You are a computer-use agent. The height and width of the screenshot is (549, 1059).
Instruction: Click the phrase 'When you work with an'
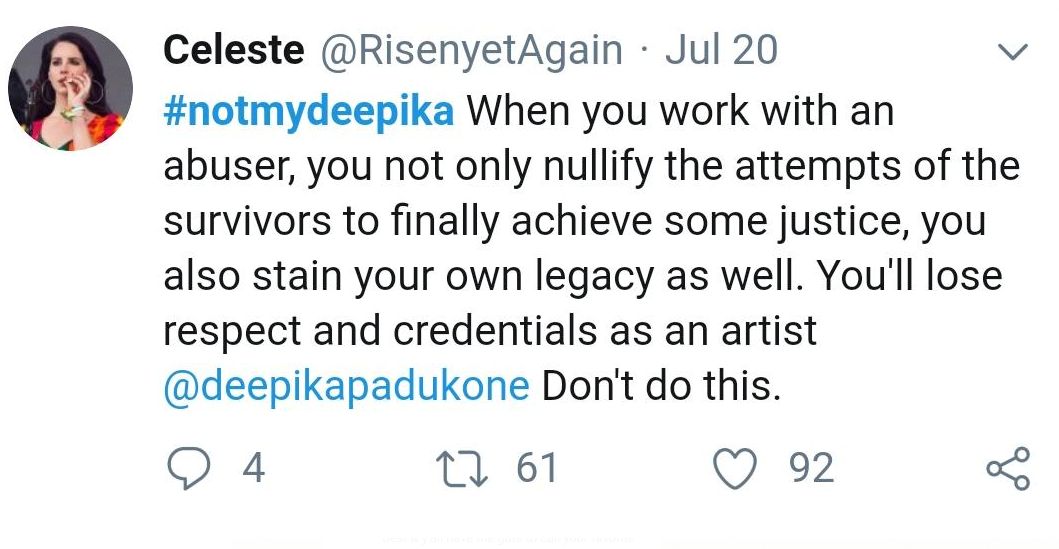pos(680,110)
